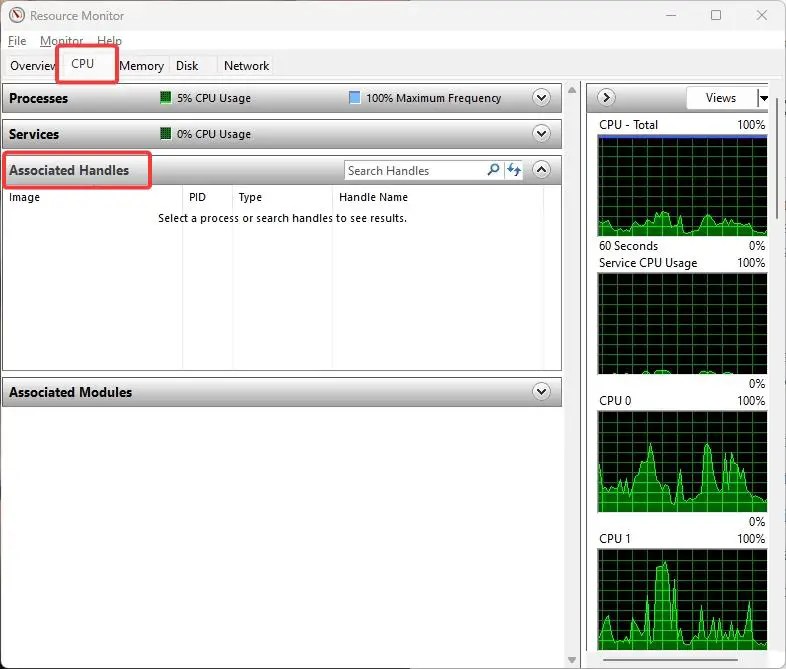The image size is (786, 669).
Task: Switch to the Disk tab
Action: point(187,66)
